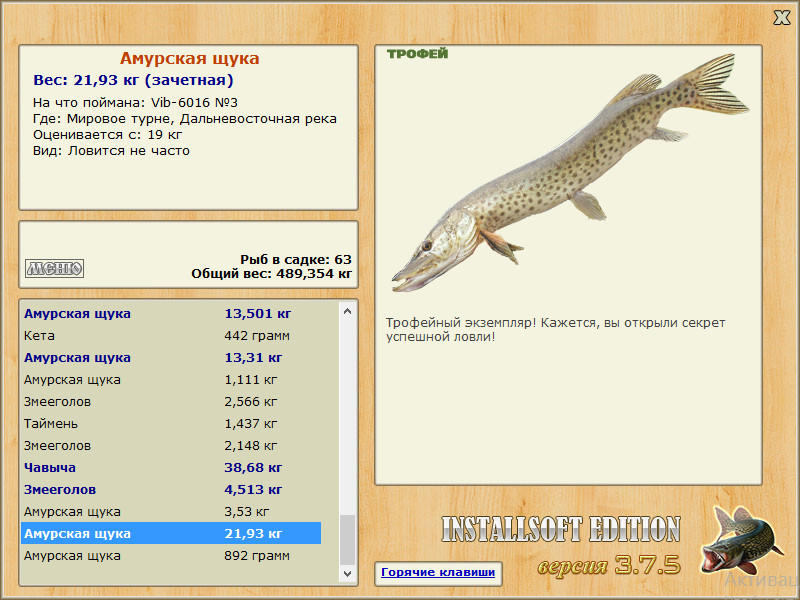This screenshot has width=800, height=600.
Task: Select highlighted Амурская щука 21,93 кг row
Action: click(171, 533)
